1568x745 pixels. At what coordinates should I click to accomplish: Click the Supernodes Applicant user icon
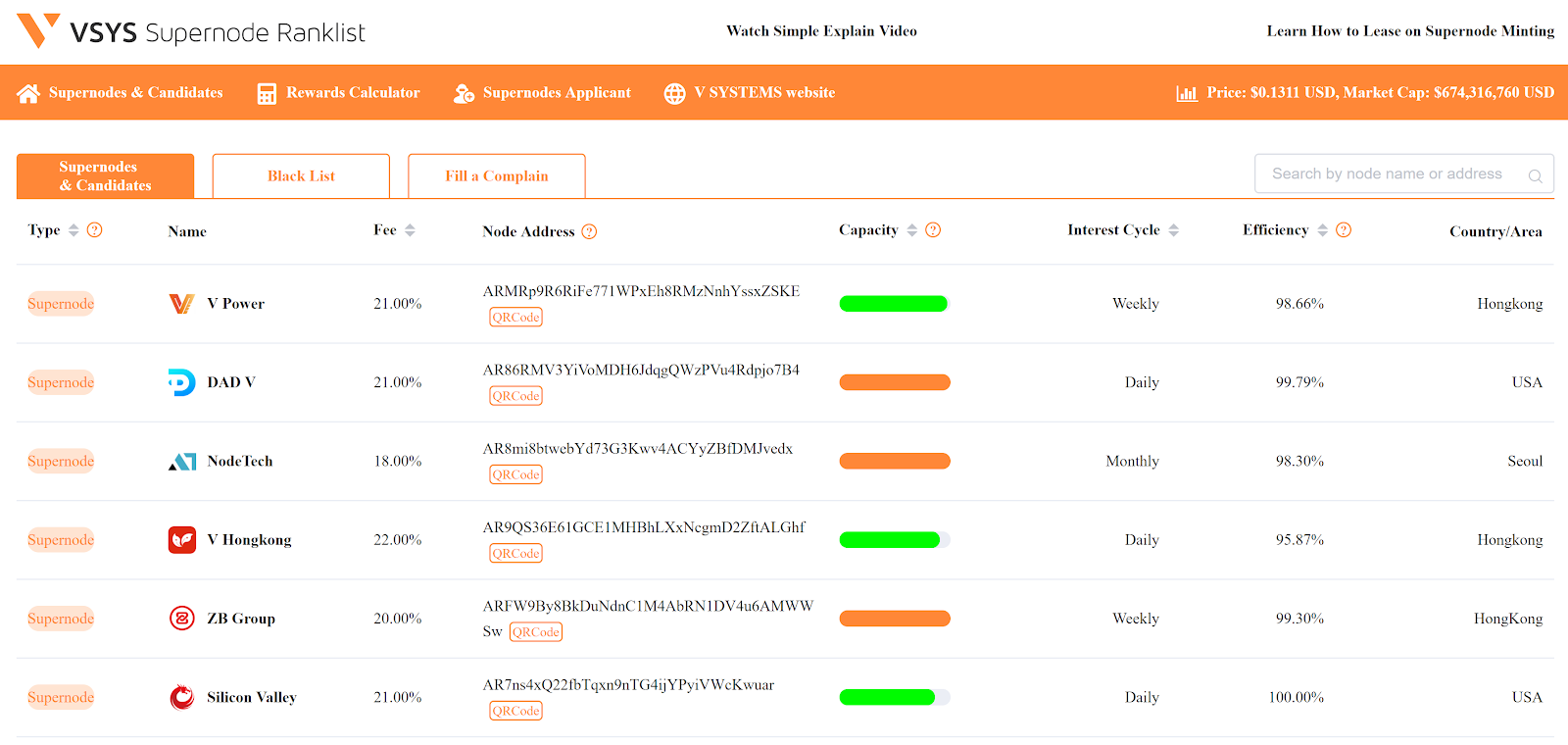click(x=464, y=93)
